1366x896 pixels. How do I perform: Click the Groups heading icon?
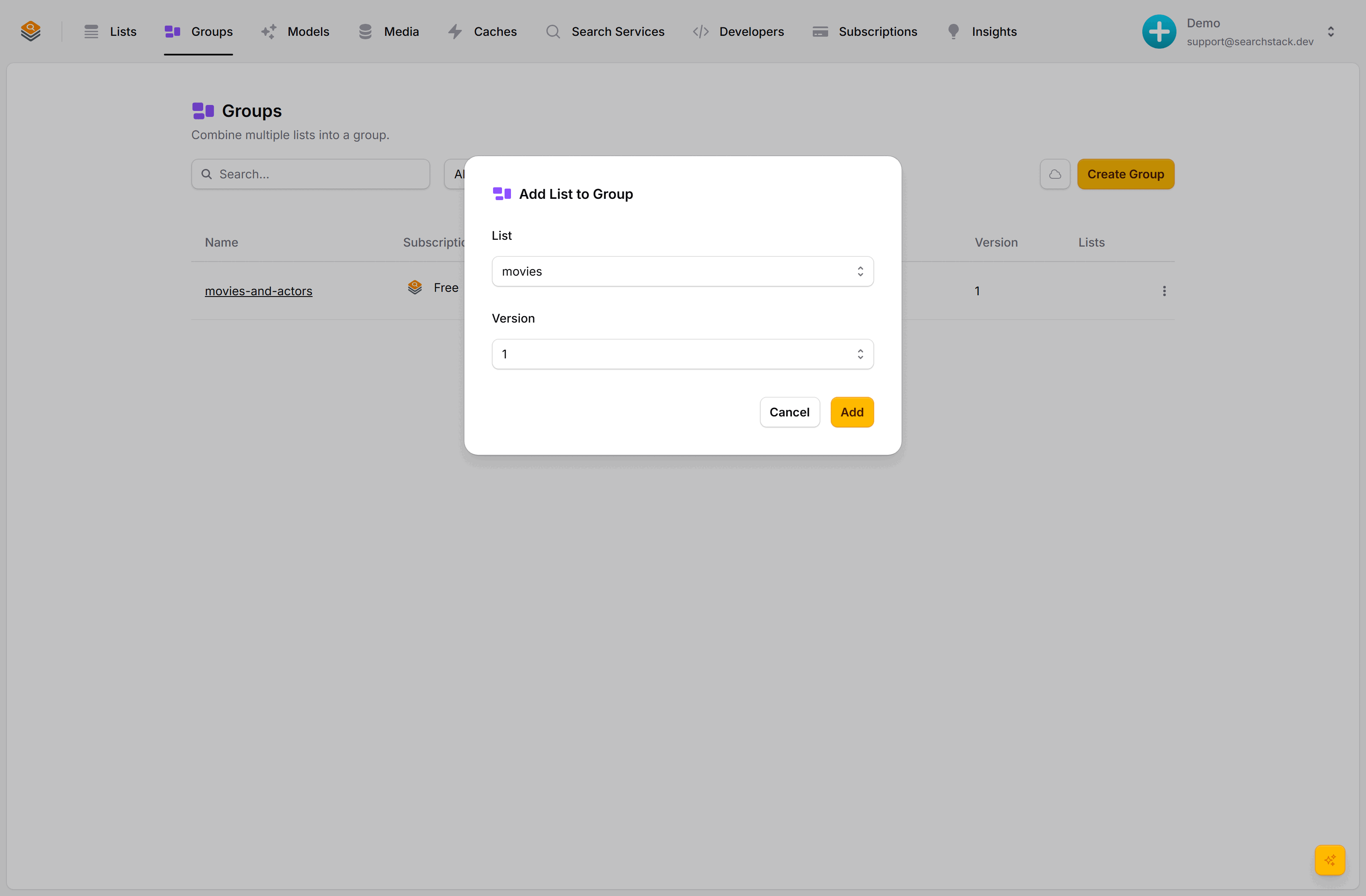tap(203, 111)
